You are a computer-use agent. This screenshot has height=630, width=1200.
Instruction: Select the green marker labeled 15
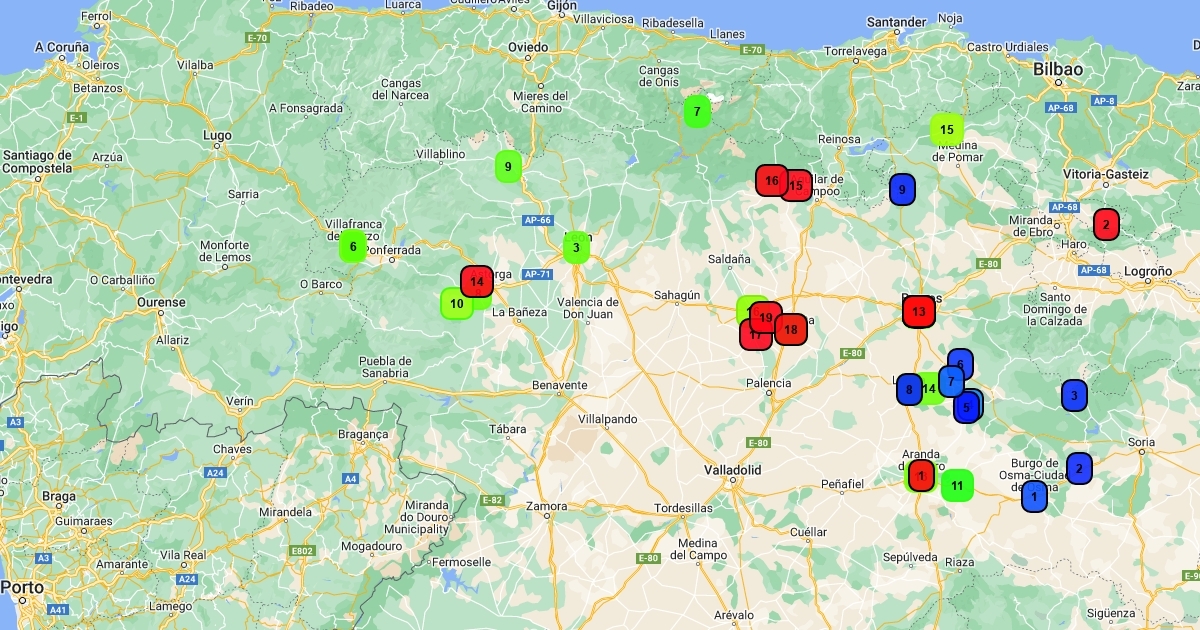click(x=946, y=129)
